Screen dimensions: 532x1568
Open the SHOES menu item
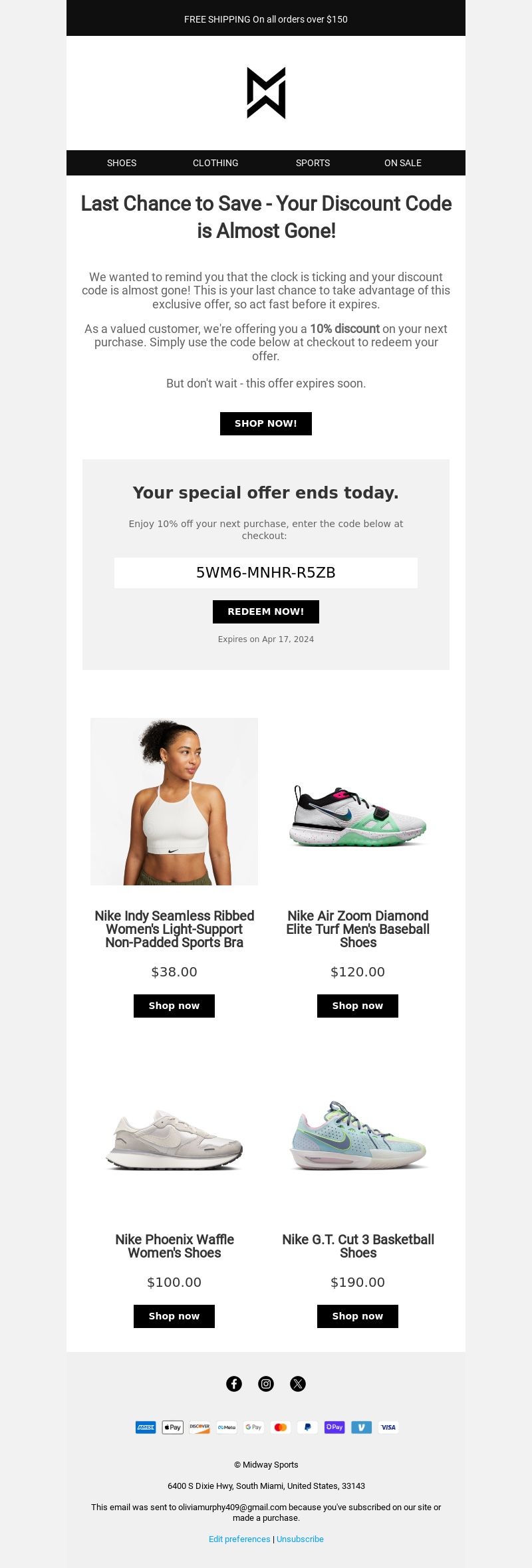(x=122, y=163)
